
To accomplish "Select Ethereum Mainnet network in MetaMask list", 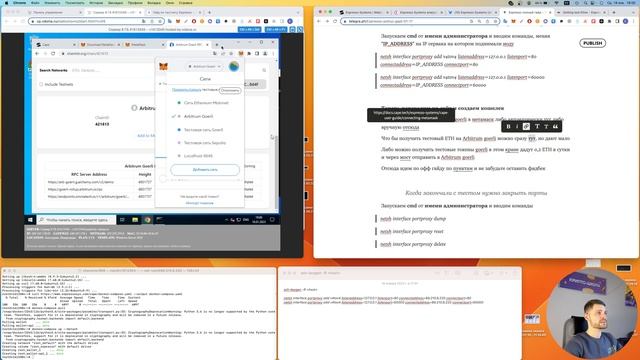I will [205, 103].
